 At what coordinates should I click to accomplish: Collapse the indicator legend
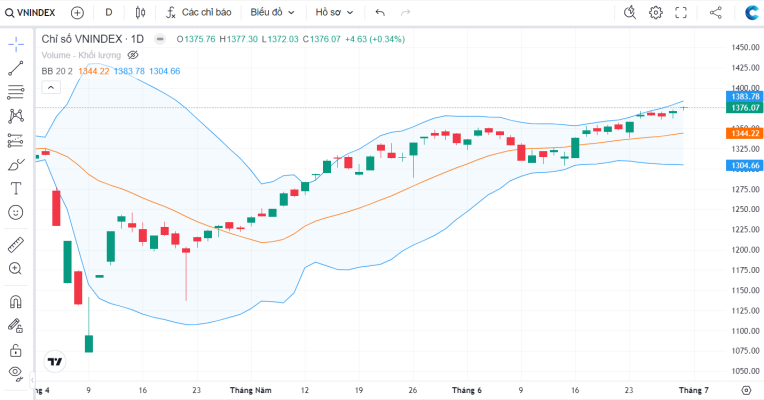pyautogui.click(x=51, y=88)
